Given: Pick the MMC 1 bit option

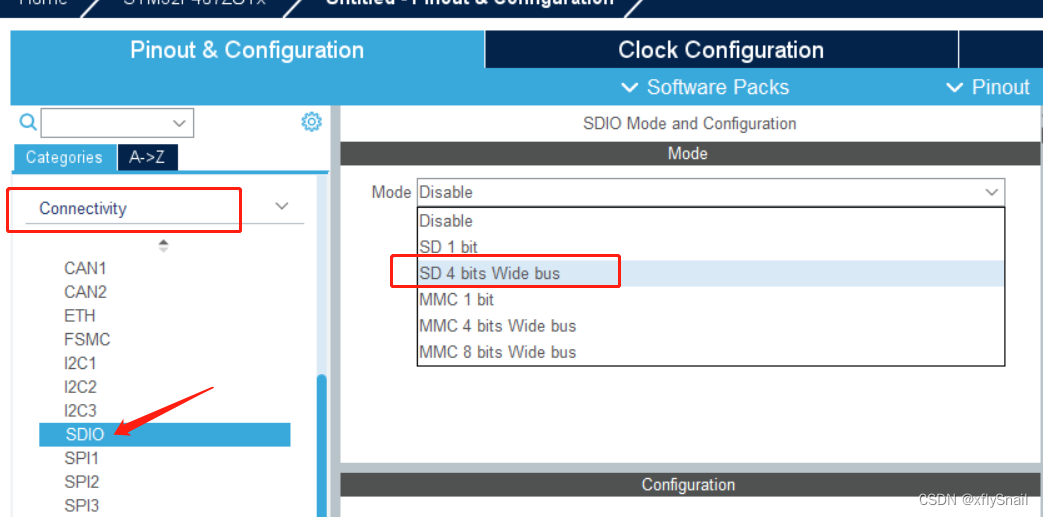Looking at the screenshot, I should click(x=456, y=299).
